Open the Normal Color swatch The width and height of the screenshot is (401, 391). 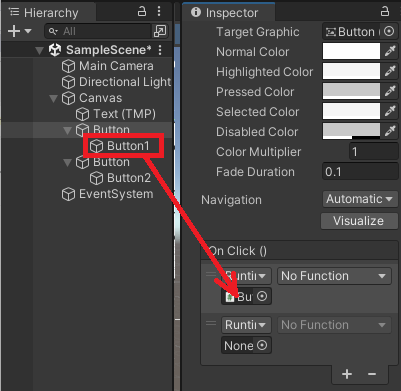point(351,51)
